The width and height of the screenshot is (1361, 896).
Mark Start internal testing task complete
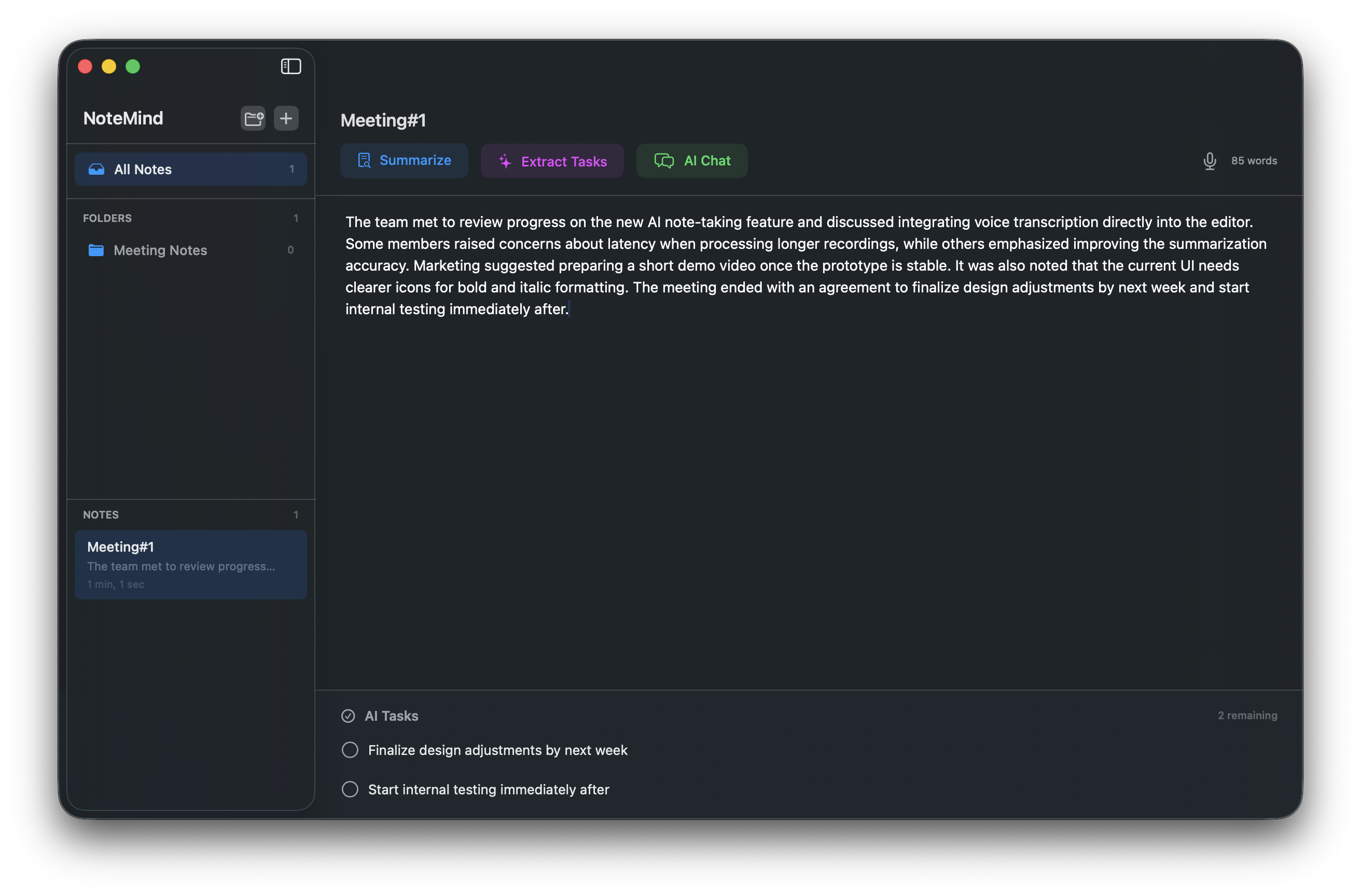(350, 789)
